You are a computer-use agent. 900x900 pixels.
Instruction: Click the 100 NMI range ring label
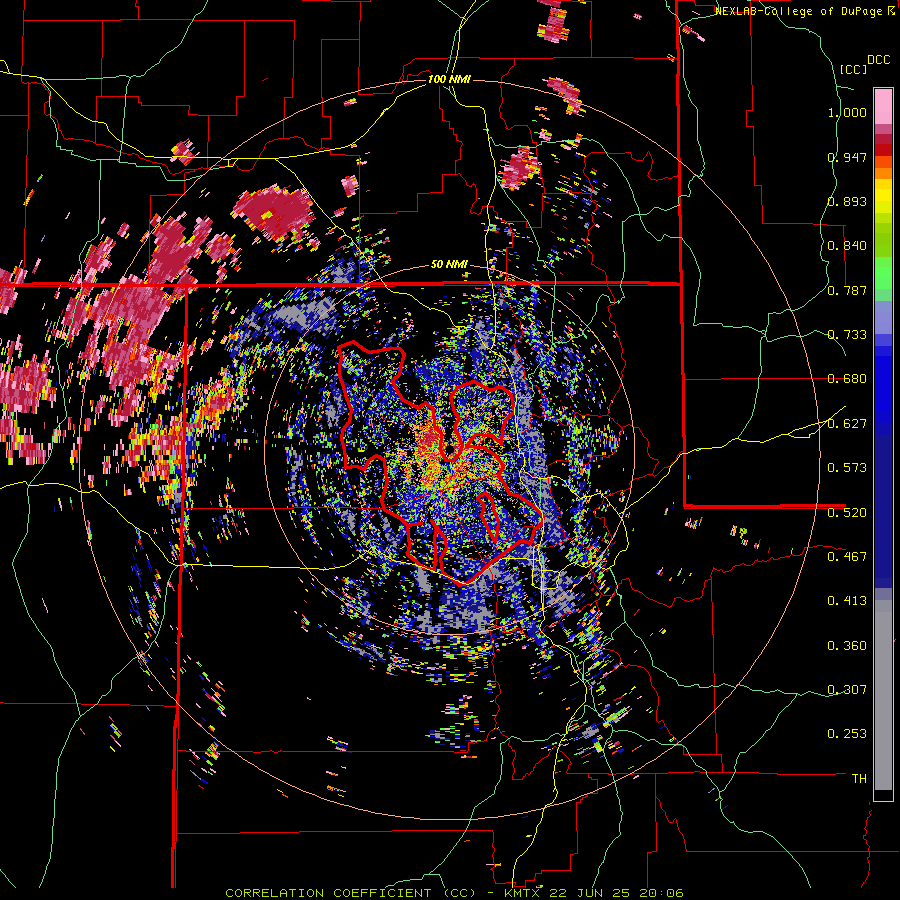449,79
